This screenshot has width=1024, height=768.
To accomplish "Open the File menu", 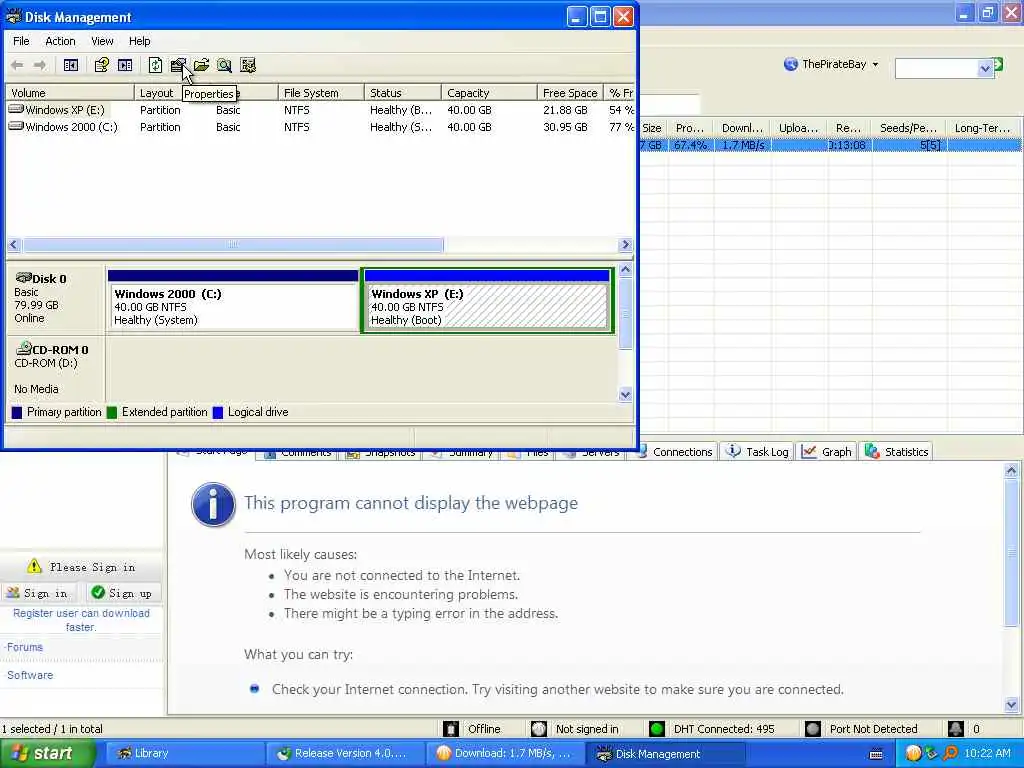I will coord(21,41).
